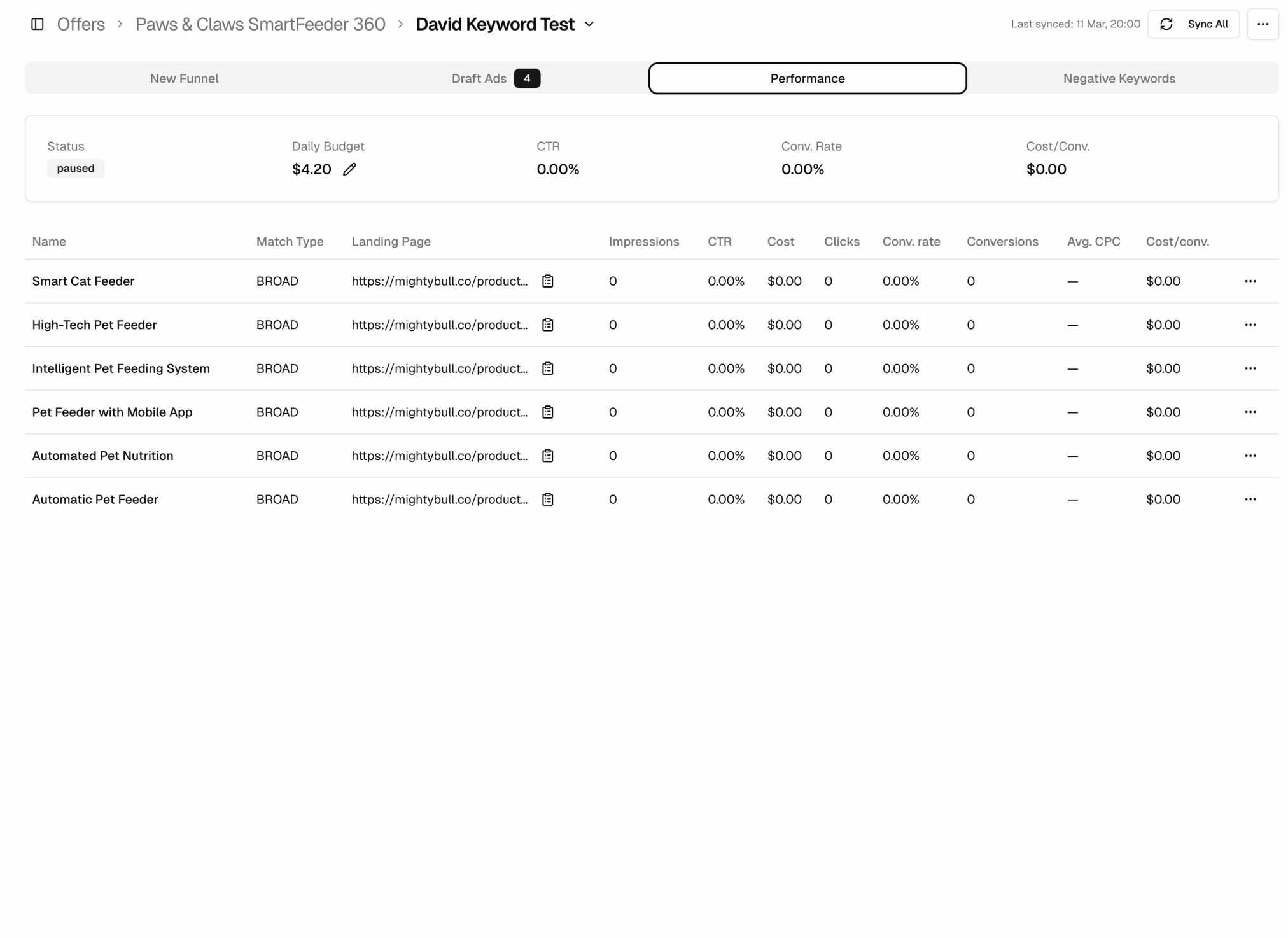Edit daily budget with pencil icon

(x=349, y=169)
